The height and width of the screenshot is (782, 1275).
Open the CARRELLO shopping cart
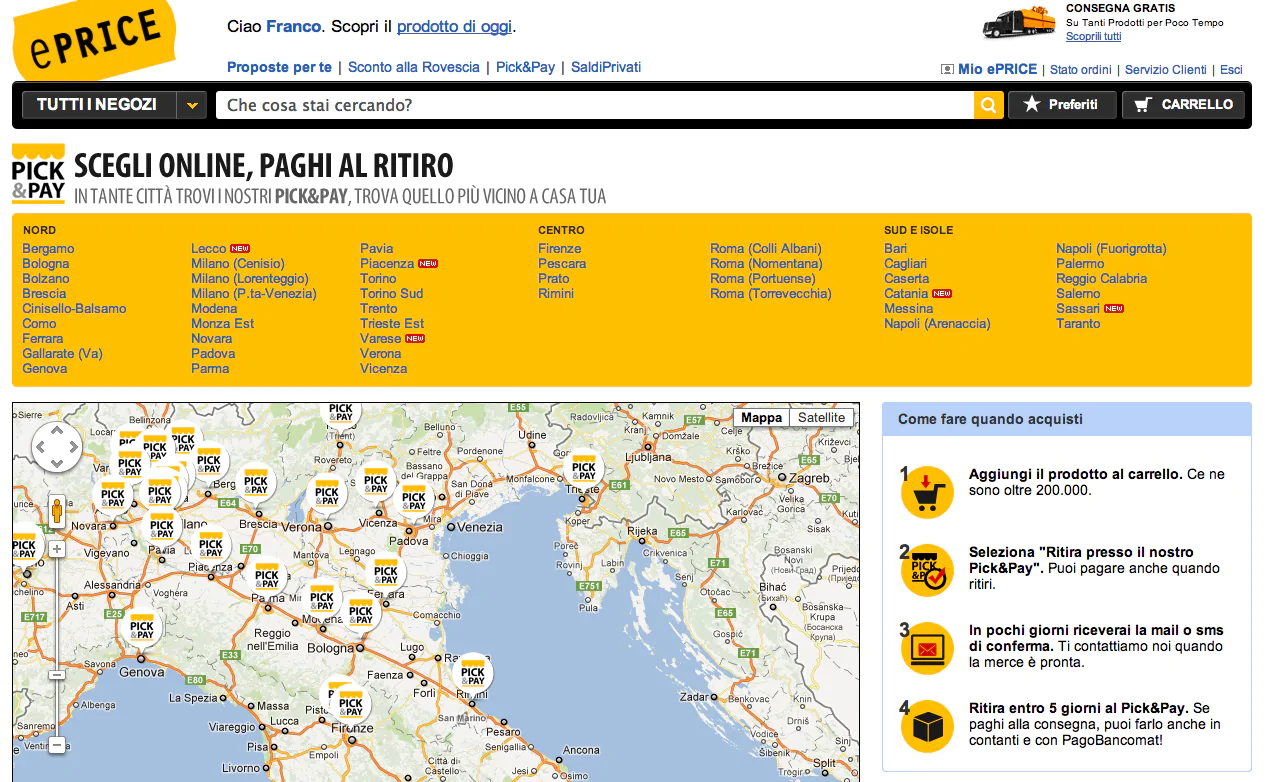[1184, 105]
